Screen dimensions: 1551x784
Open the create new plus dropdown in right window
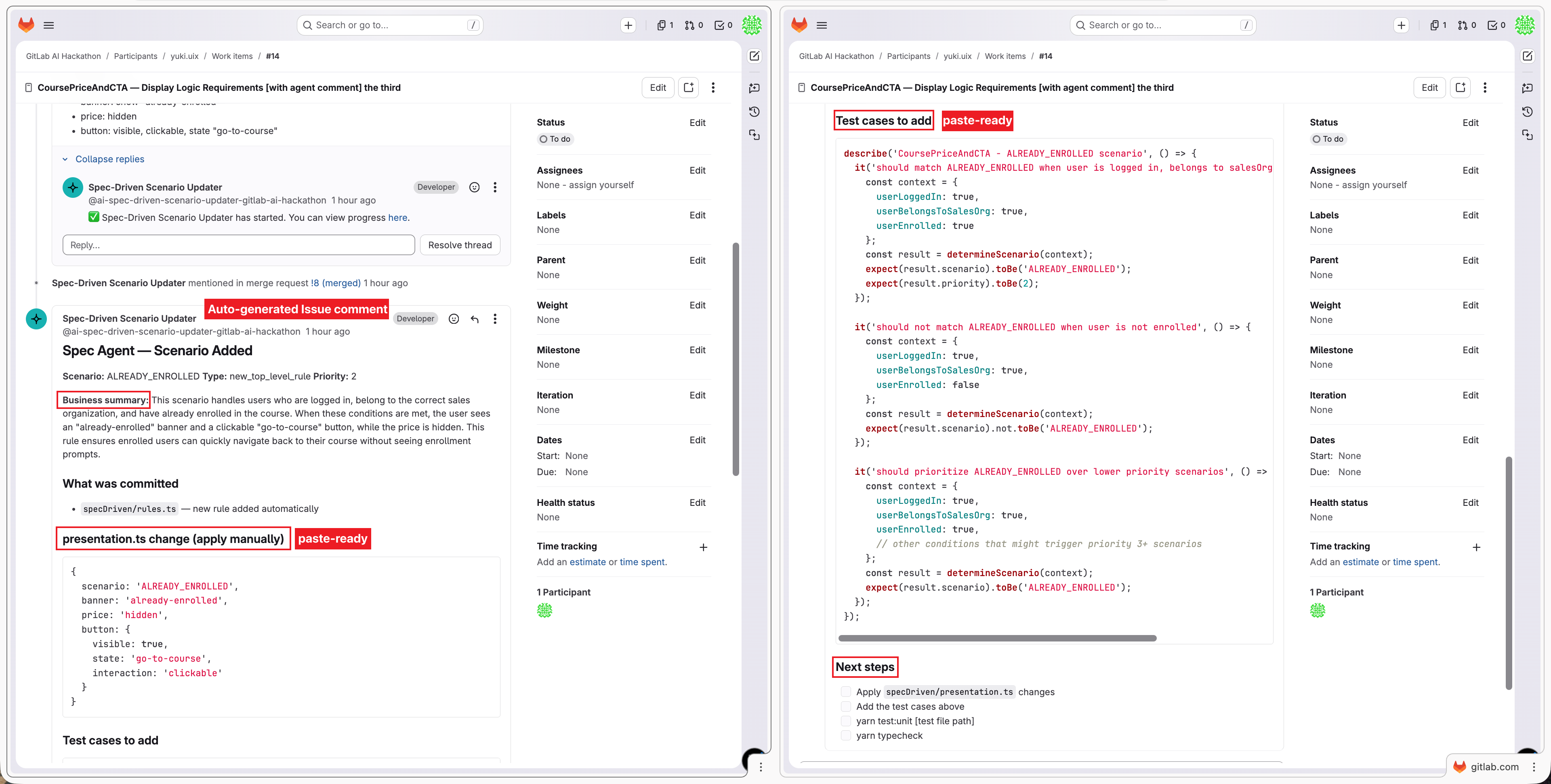(1401, 25)
